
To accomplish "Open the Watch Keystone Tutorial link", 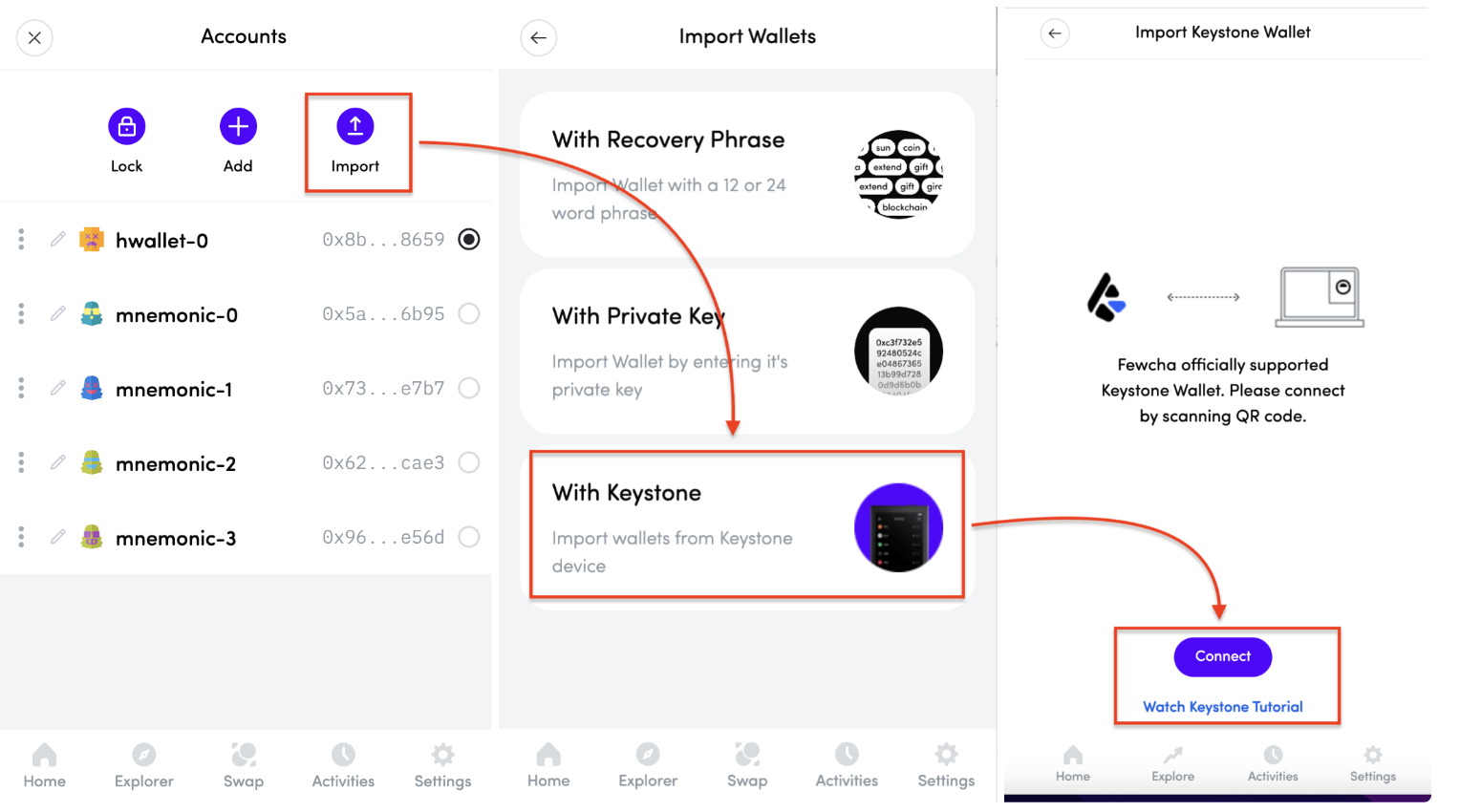I will (1222, 707).
